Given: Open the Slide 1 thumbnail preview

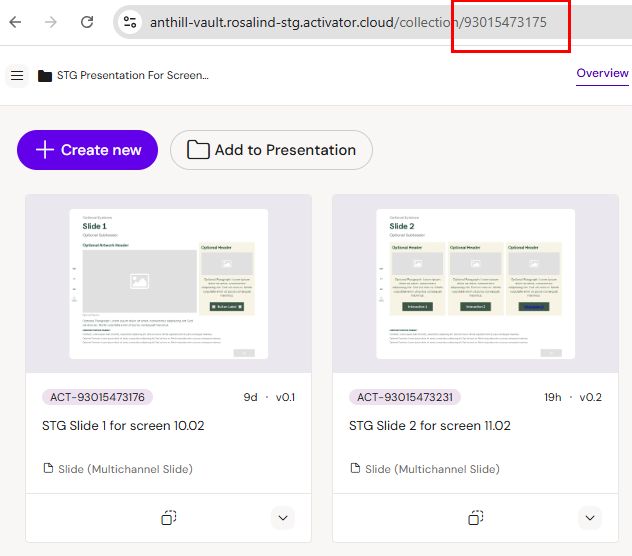Looking at the screenshot, I should [x=168, y=283].
